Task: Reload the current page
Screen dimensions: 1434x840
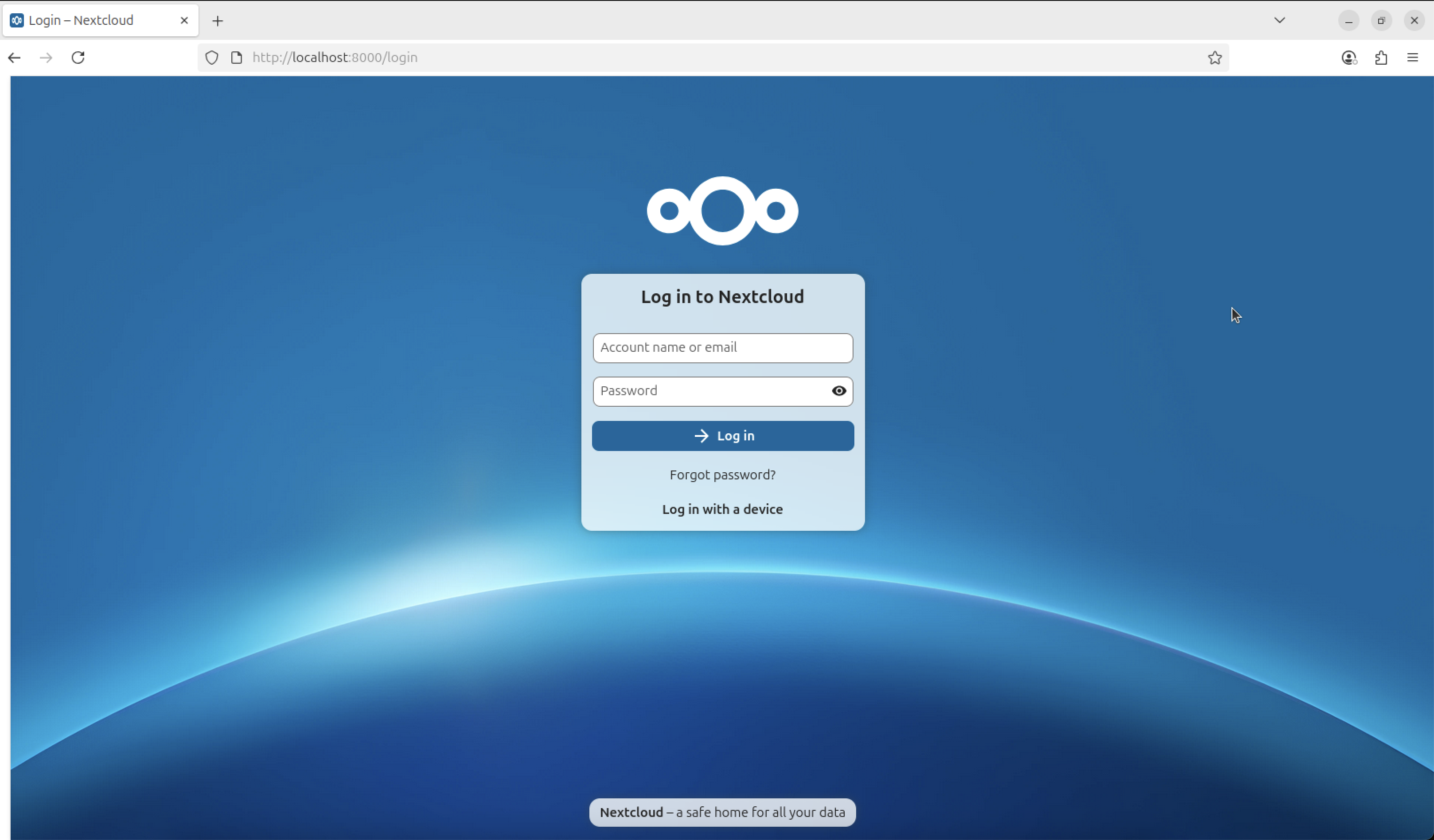Action: click(x=78, y=58)
